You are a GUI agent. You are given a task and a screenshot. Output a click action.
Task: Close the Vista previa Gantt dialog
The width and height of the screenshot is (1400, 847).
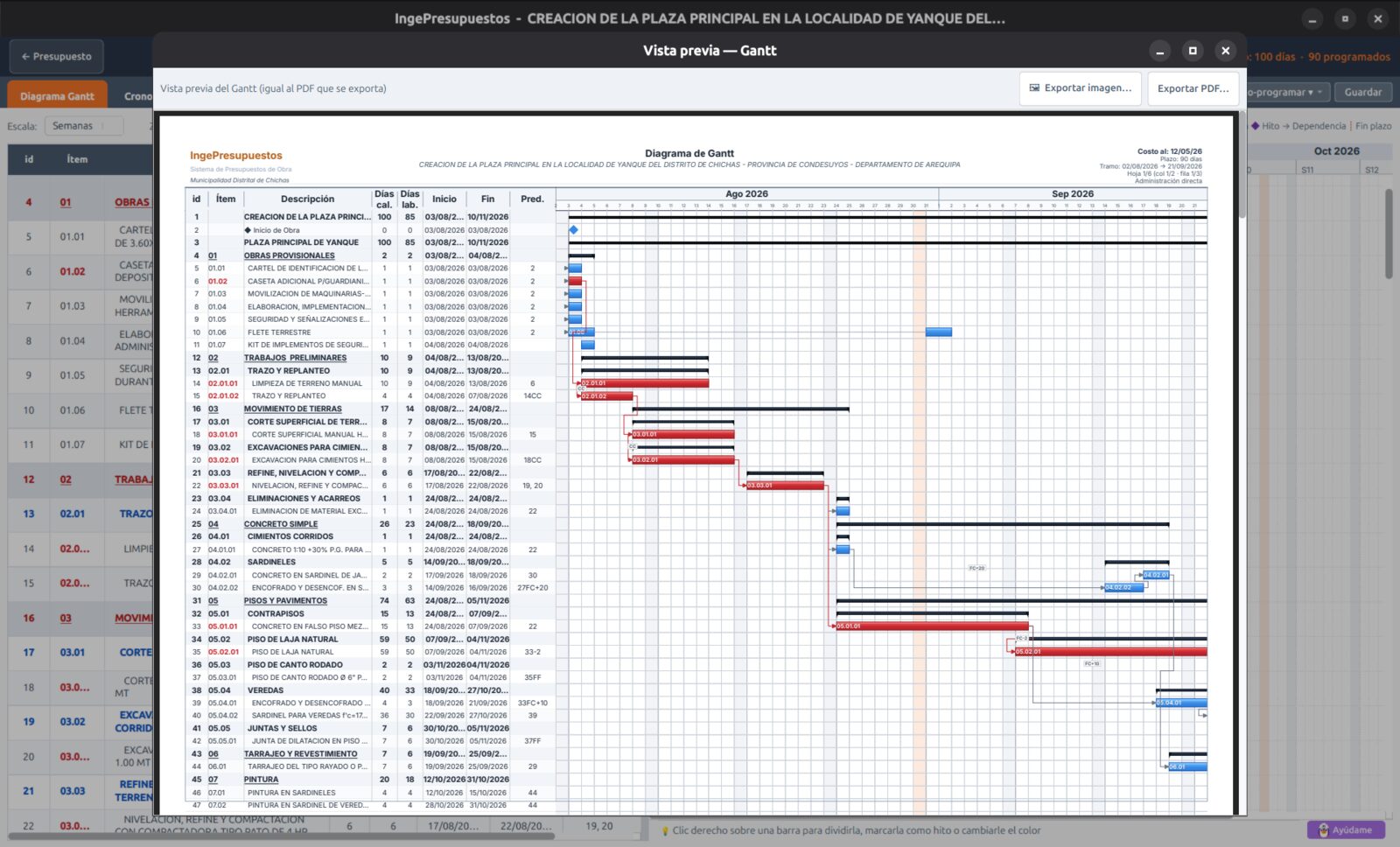(1225, 51)
